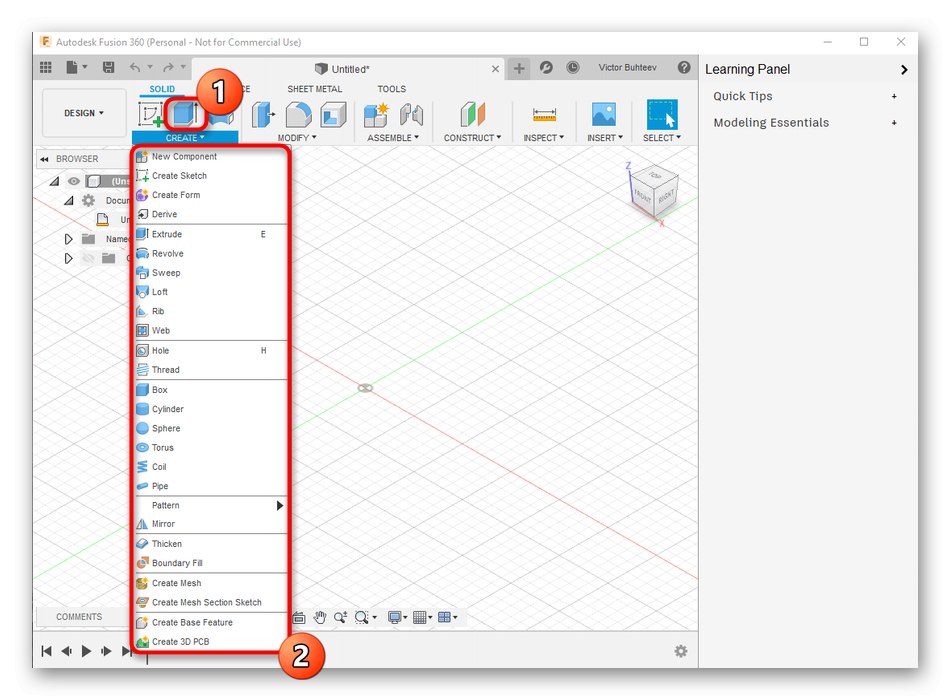
Task: Click the Measure ruler Inspect icon
Action: click(x=544, y=115)
